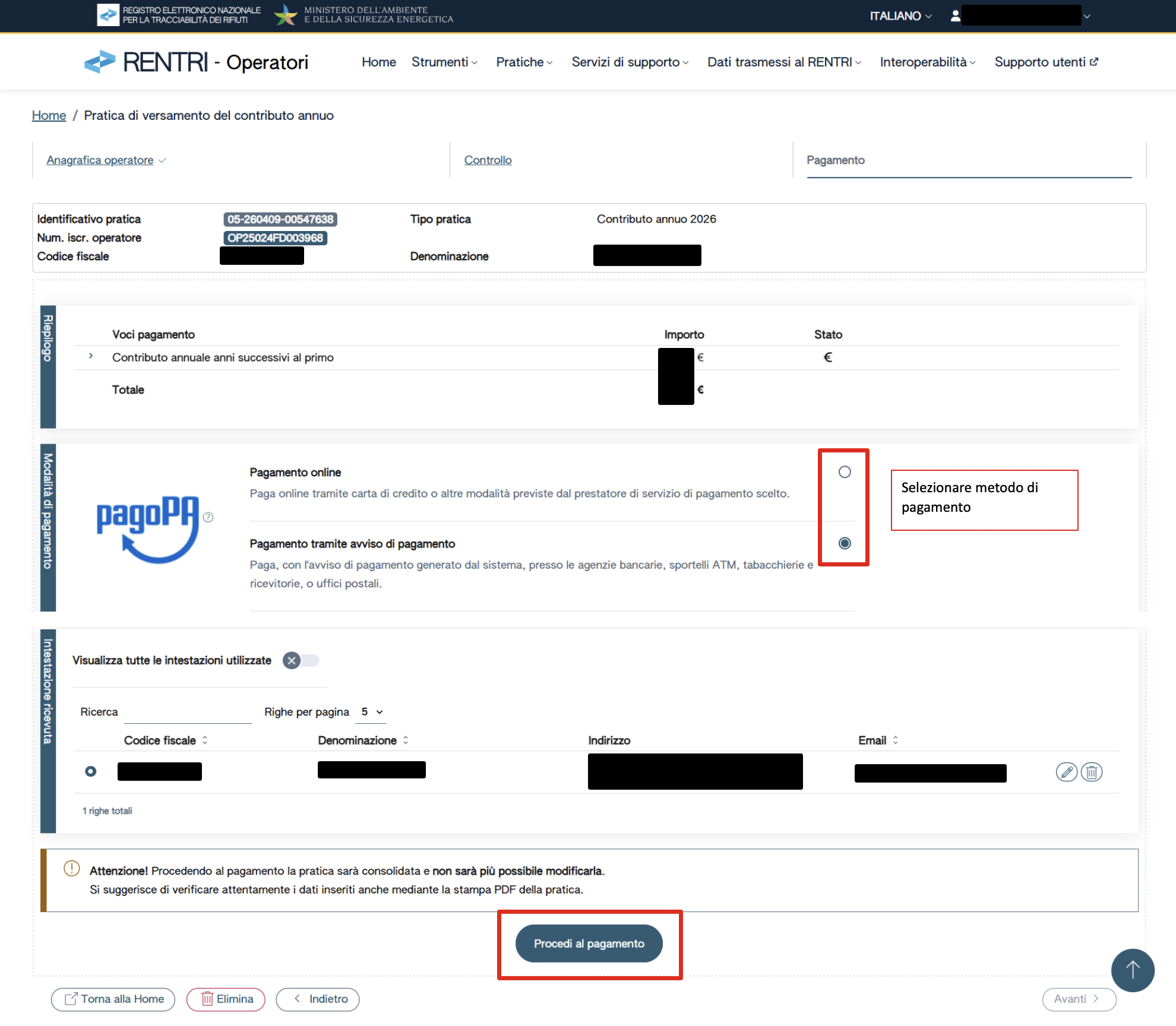Click the Home breadcrumb link

click(x=49, y=115)
